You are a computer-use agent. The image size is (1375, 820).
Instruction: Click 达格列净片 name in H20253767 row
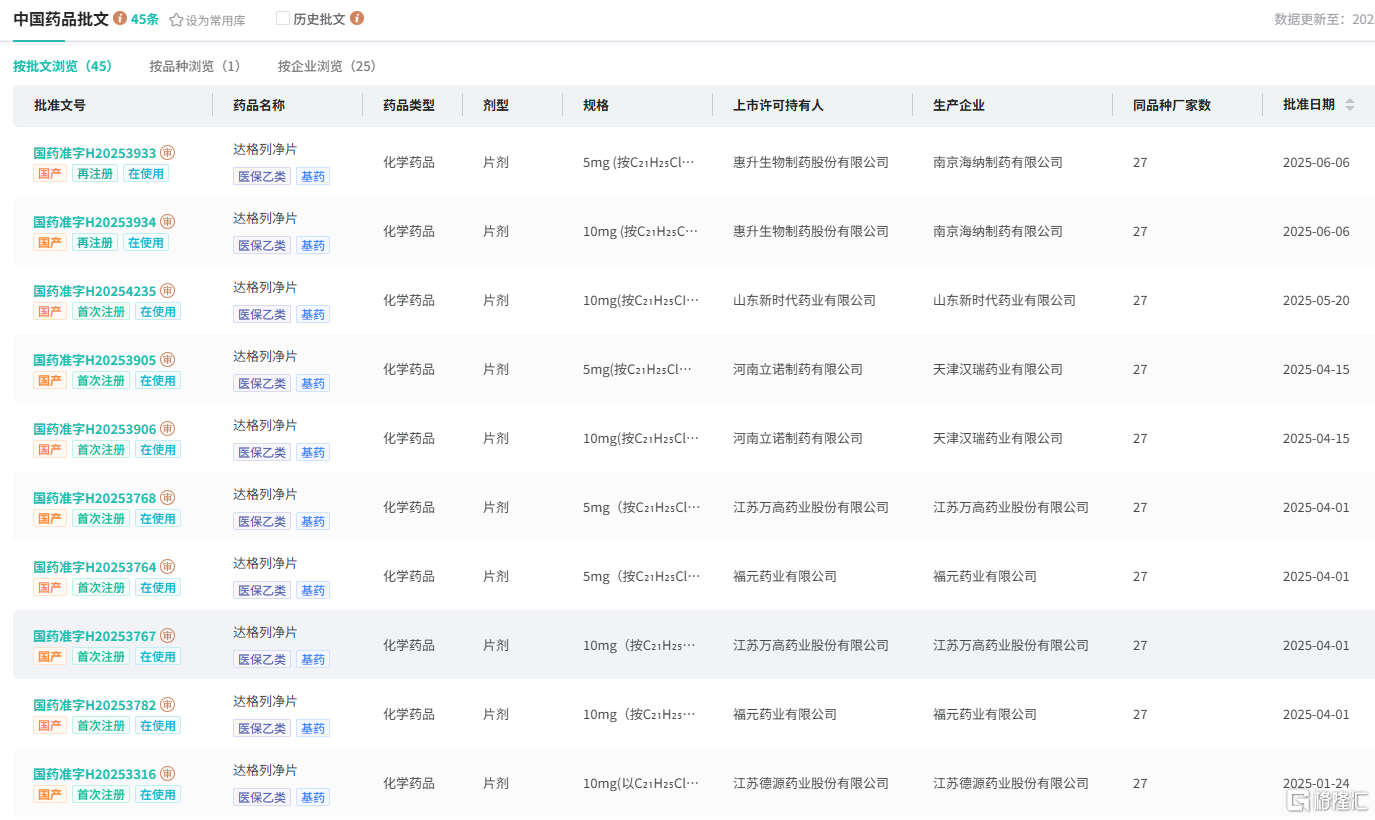265,632
